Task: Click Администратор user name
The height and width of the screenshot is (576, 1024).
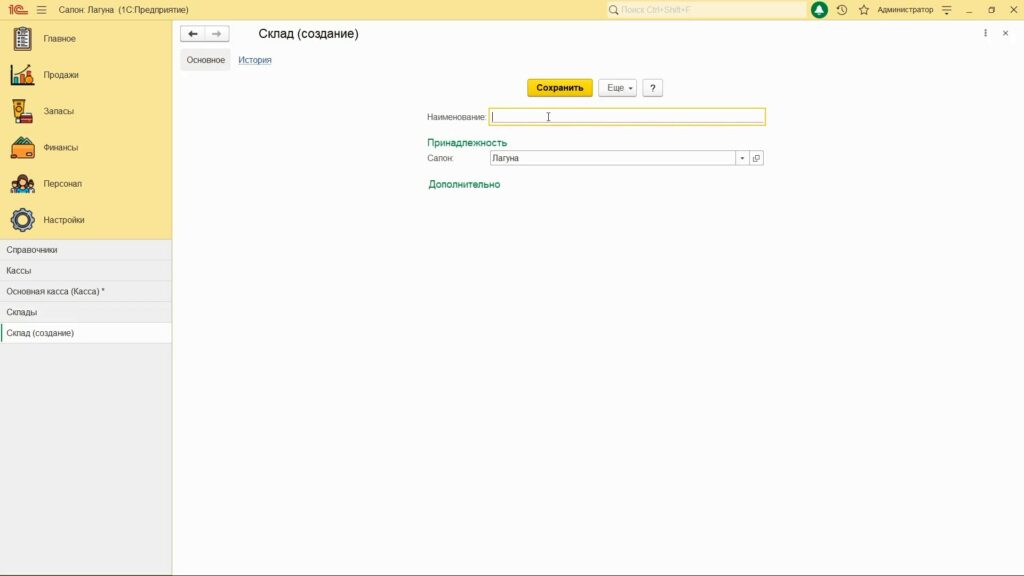Action: click(905, 10)
